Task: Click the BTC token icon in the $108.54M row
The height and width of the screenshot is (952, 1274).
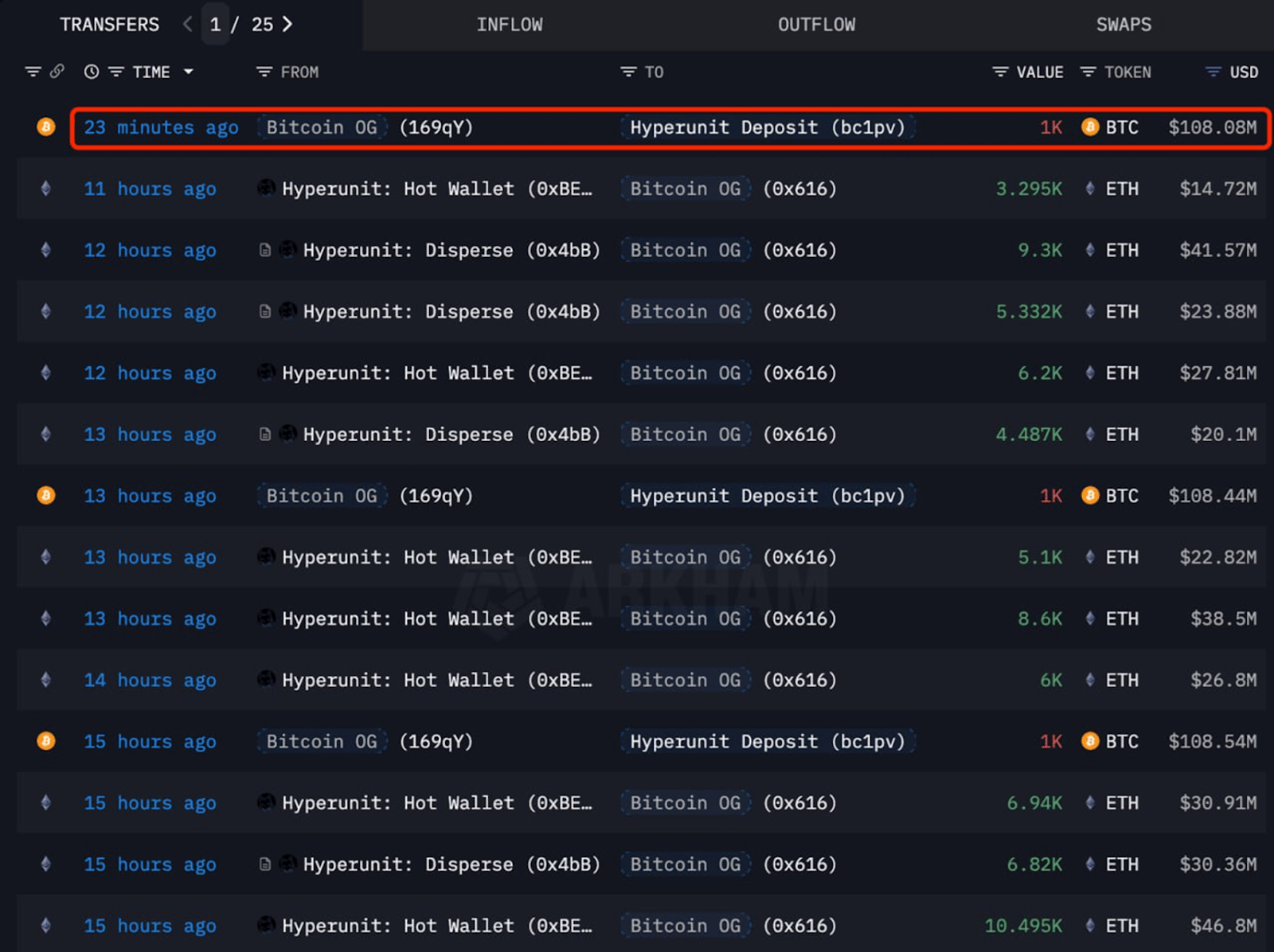Action: point(1090,741)
